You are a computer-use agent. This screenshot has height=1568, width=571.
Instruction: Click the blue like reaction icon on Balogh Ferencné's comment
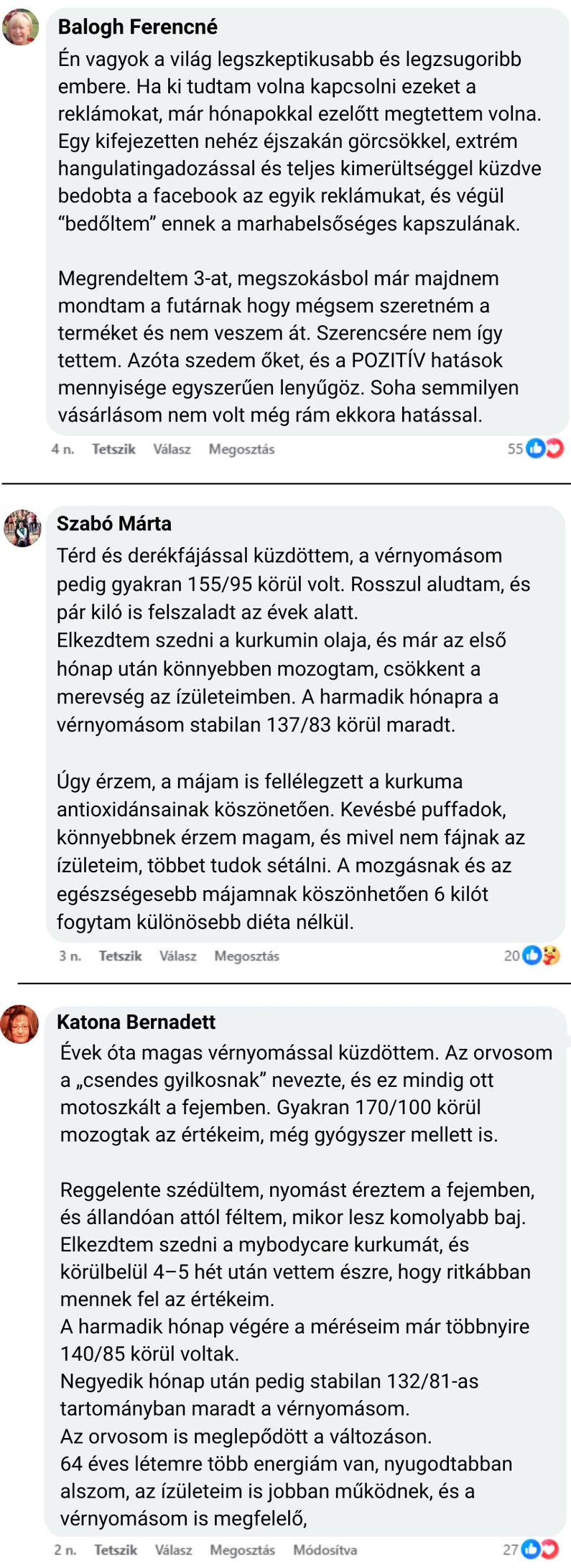pos(535,449)
